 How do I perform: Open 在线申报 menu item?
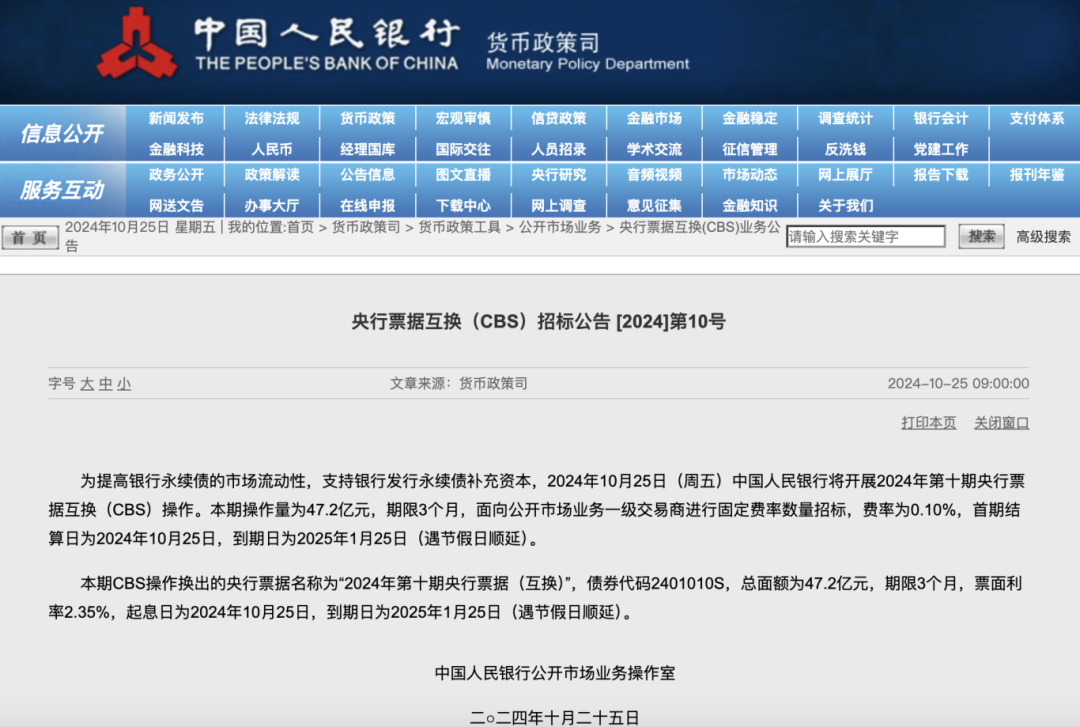(368, 206)
